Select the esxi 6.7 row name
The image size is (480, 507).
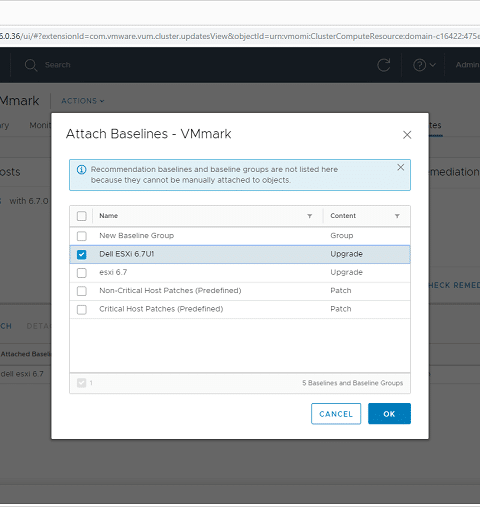113,272
